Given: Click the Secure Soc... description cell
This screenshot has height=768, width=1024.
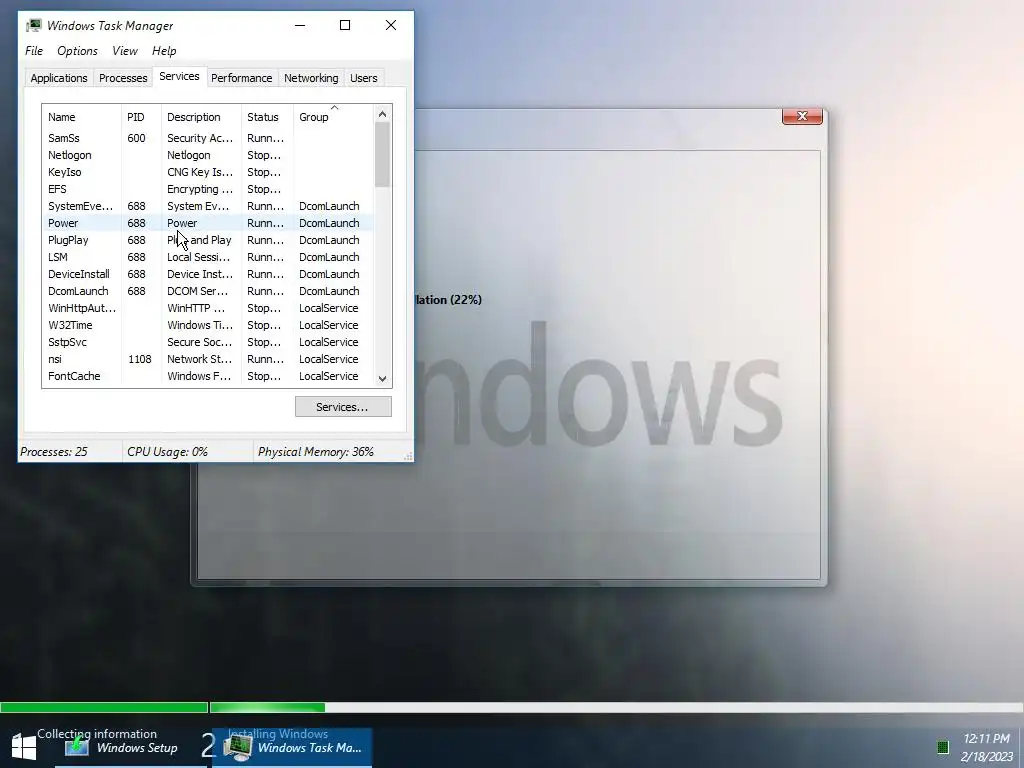Looking at the screenshot, I should 199,342.
